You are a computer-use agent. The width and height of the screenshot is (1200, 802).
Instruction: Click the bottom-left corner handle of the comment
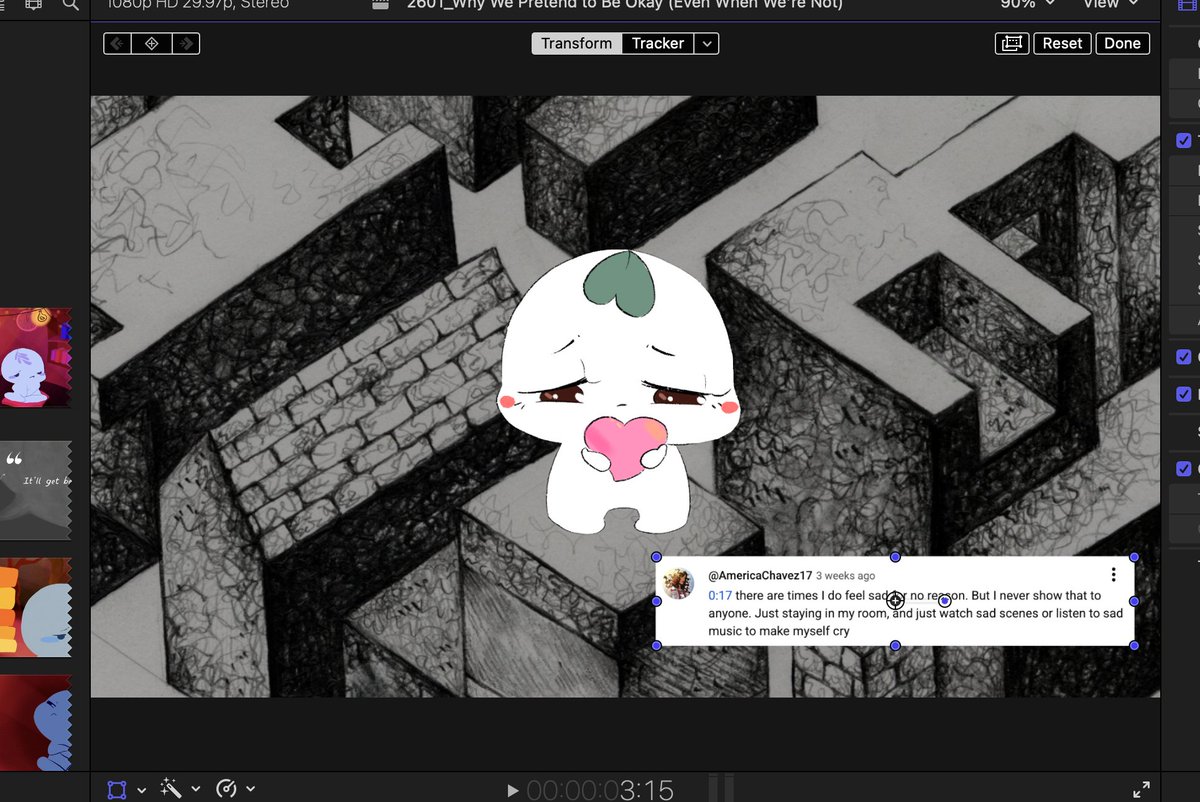(x=657, y=646)
